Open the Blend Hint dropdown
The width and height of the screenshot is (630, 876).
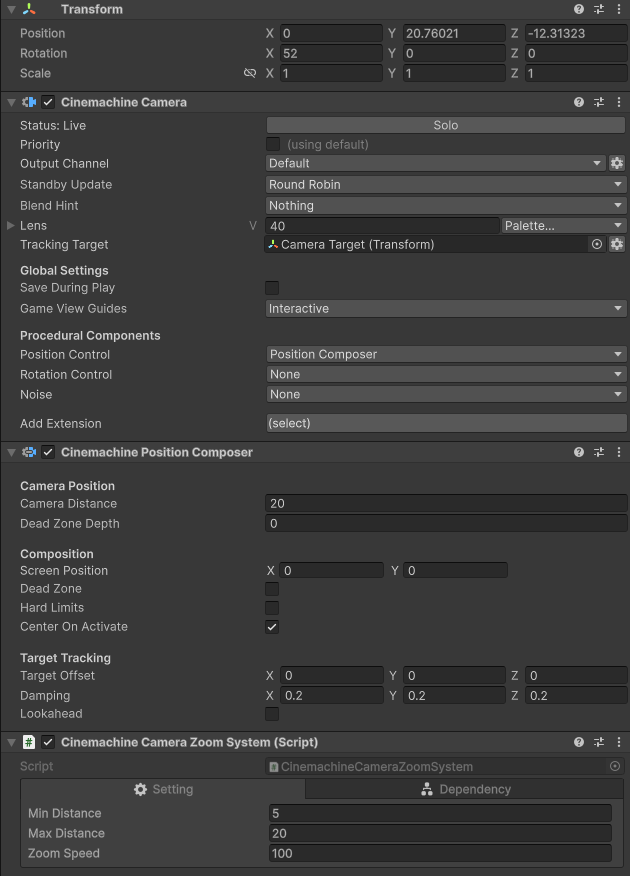[x=446, y=206]
